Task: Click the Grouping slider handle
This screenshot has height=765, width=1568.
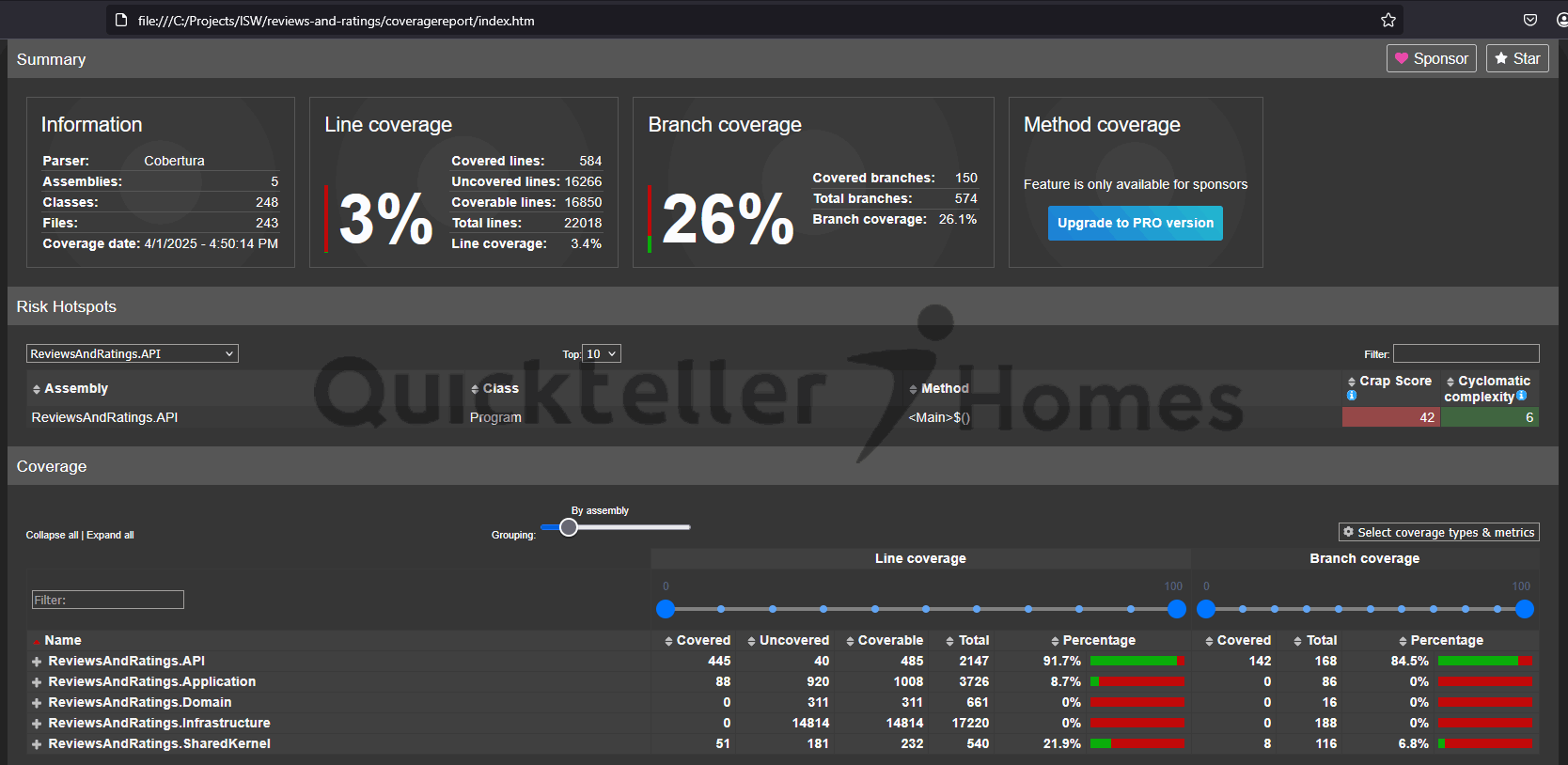Action: click(x=569, y=527)
